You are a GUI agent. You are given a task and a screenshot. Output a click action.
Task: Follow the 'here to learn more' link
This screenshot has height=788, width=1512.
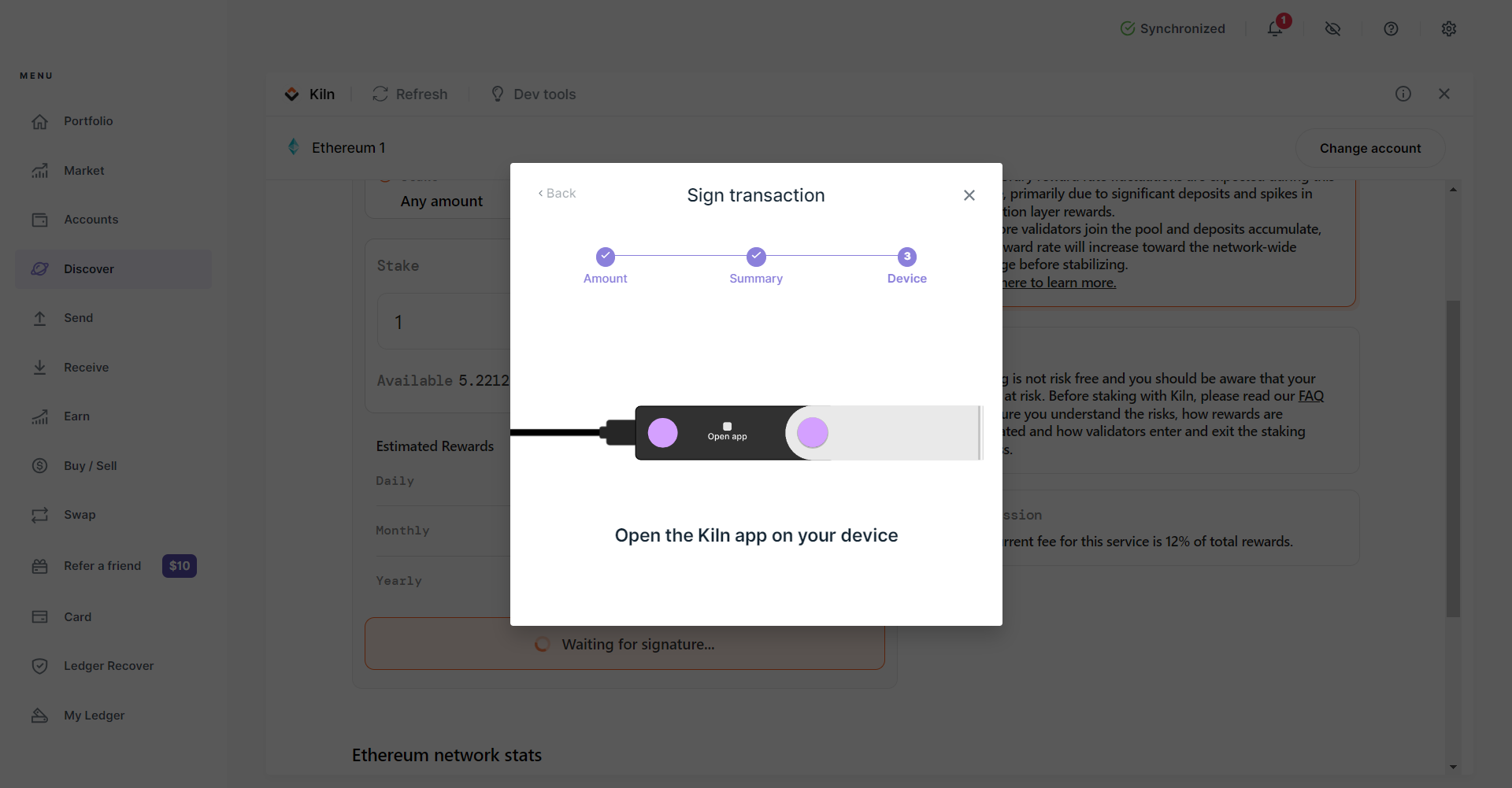(1059, 283)
